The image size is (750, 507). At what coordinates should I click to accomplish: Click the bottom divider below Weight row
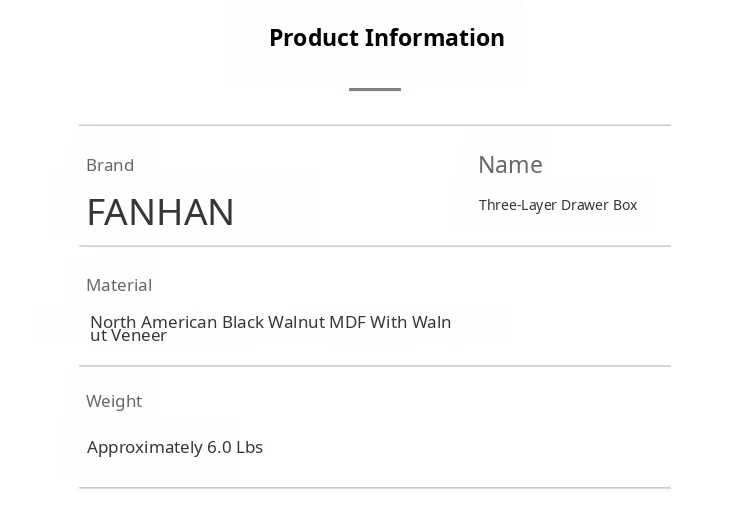click(x=375, y=488)
